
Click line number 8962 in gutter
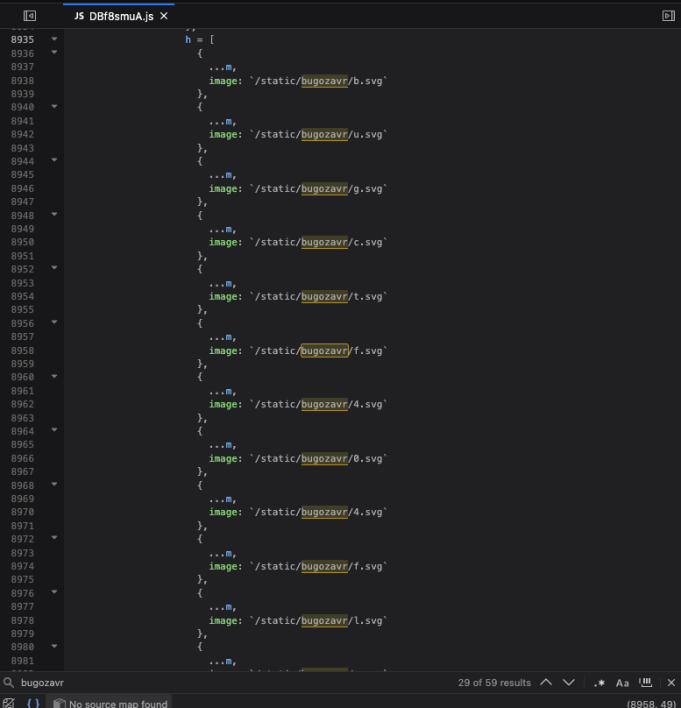(22, 405)
